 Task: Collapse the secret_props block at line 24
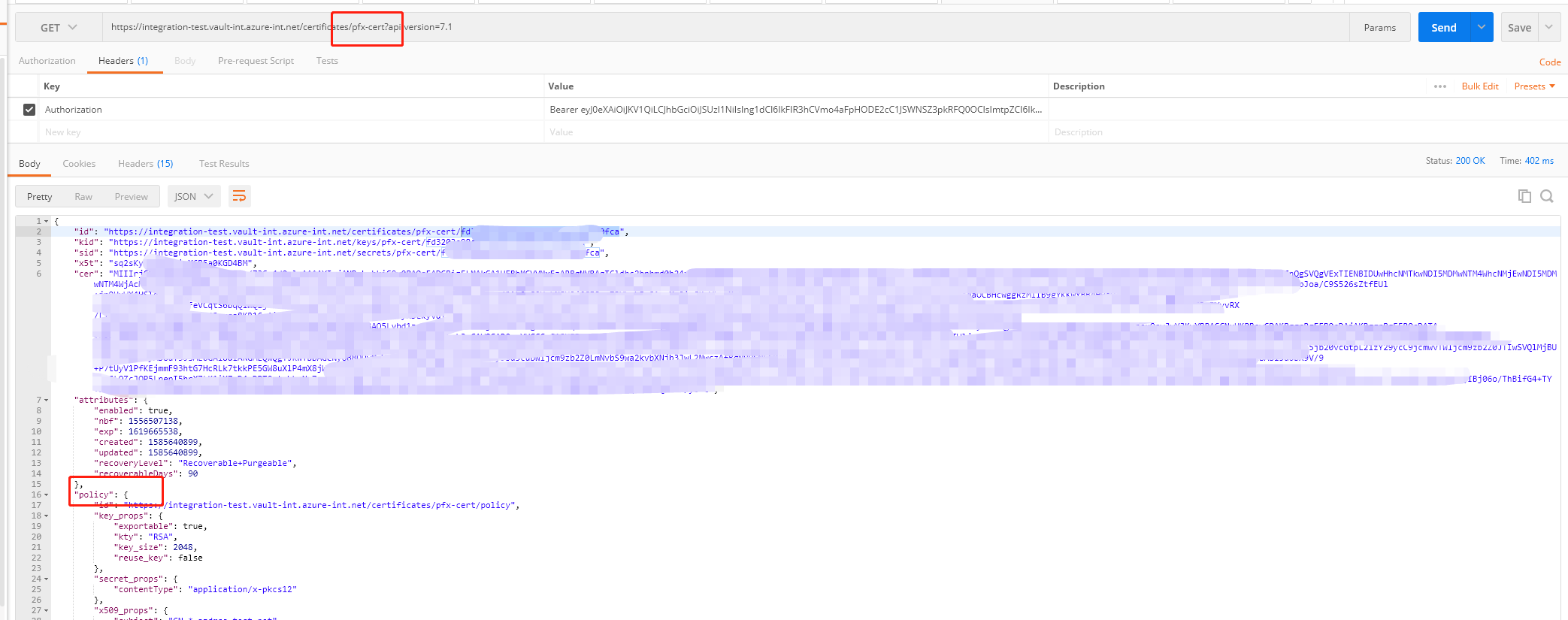tap(47, 579)
